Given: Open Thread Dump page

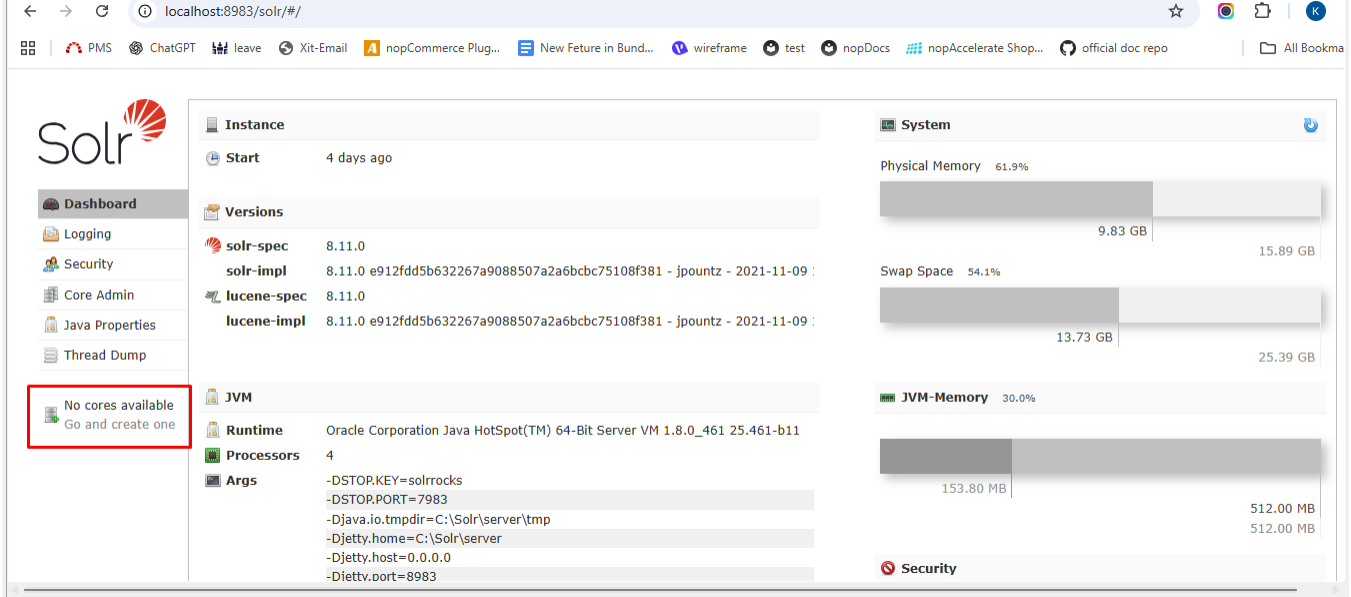Looking at the screenshot, I should pyautogui.click(x=104, y=355).
